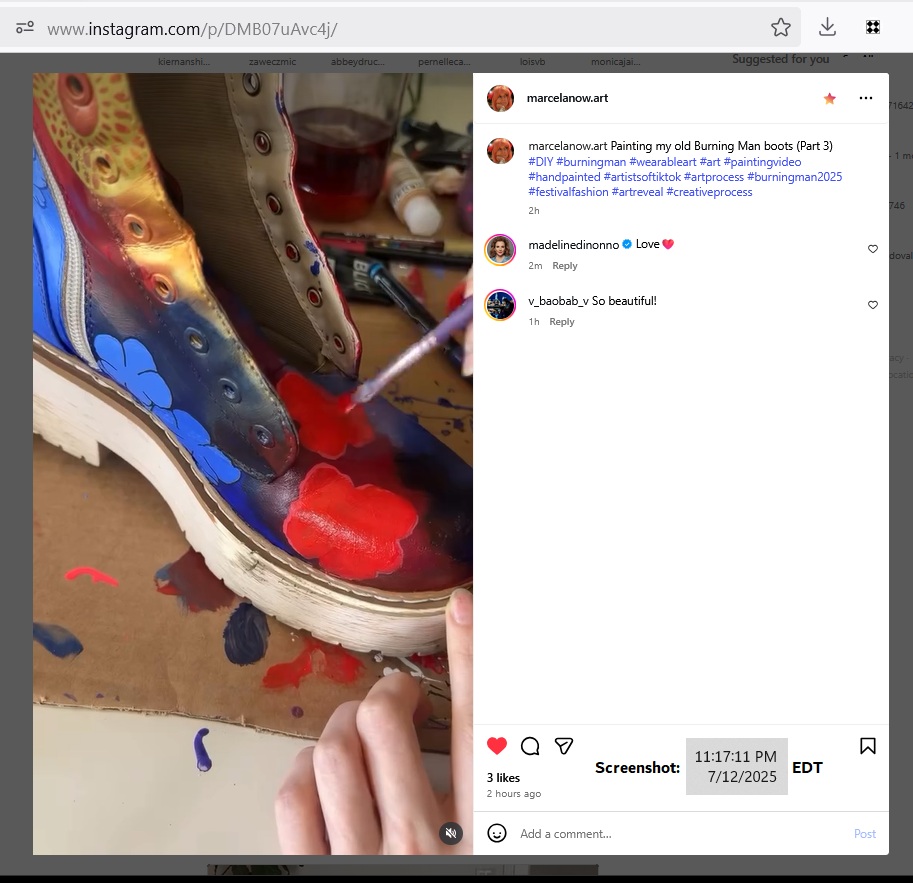Open the browser extensions icon
This screenshot has width=913, height=883.
pyautogui.click(x=872, y=27)
